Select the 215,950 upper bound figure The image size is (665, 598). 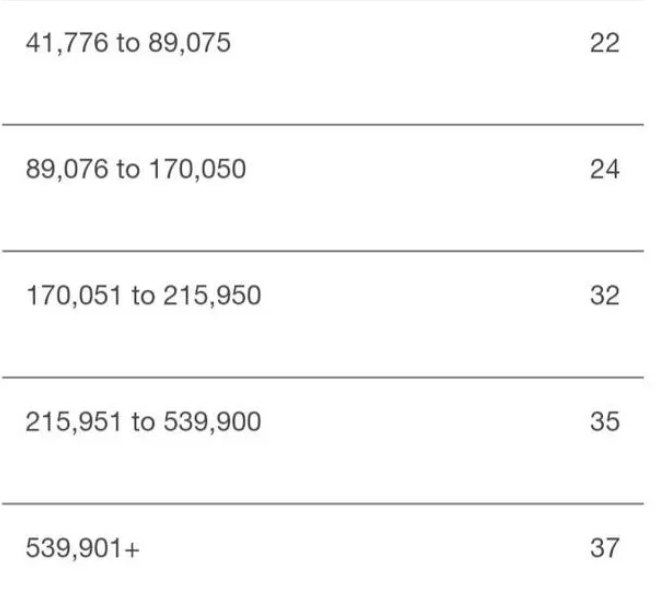coord(212,296)
